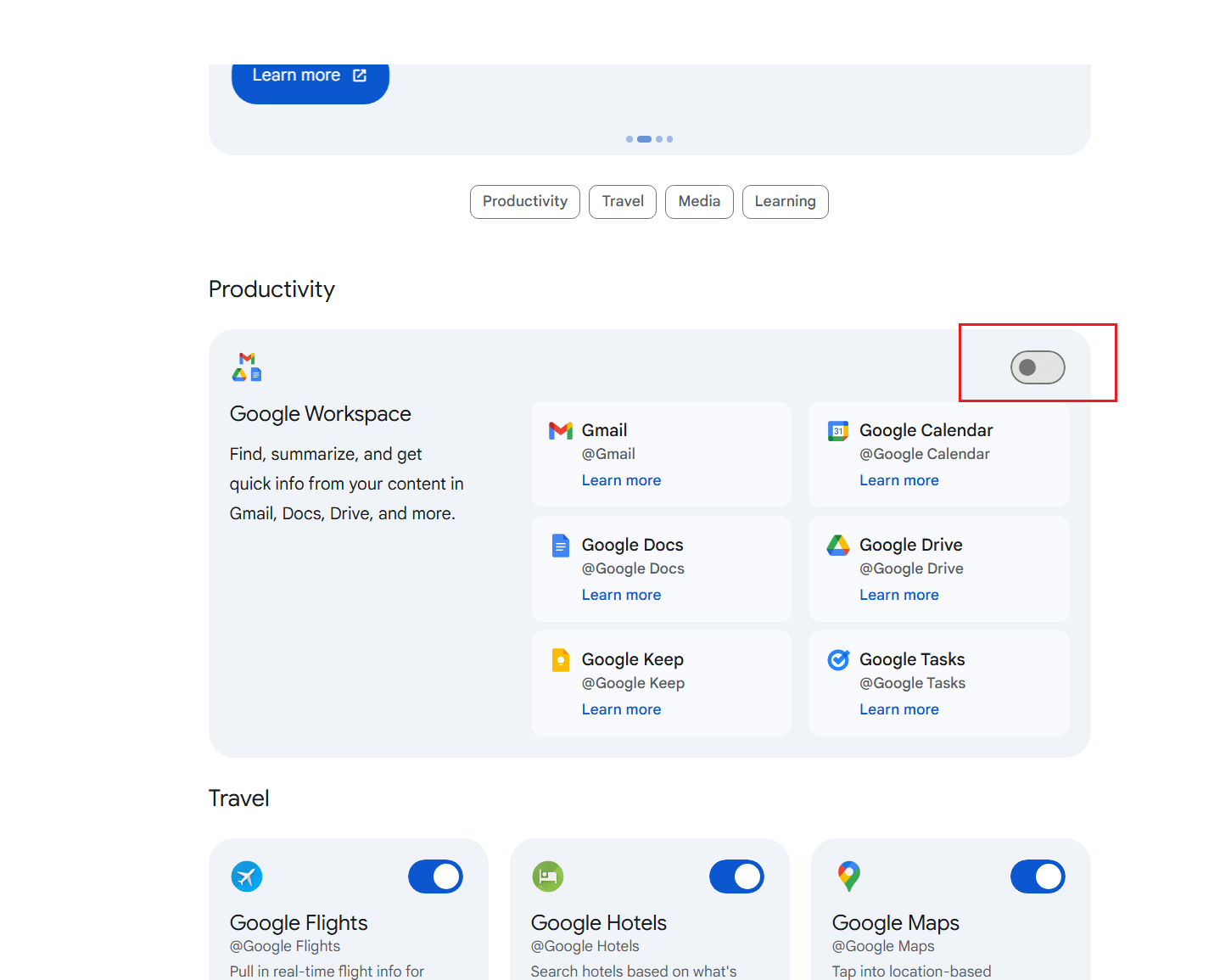The height and width of the screenshot is (980, 1231).
Task: Click the Google Flights airplane icon
Action: tap(247, 876)
